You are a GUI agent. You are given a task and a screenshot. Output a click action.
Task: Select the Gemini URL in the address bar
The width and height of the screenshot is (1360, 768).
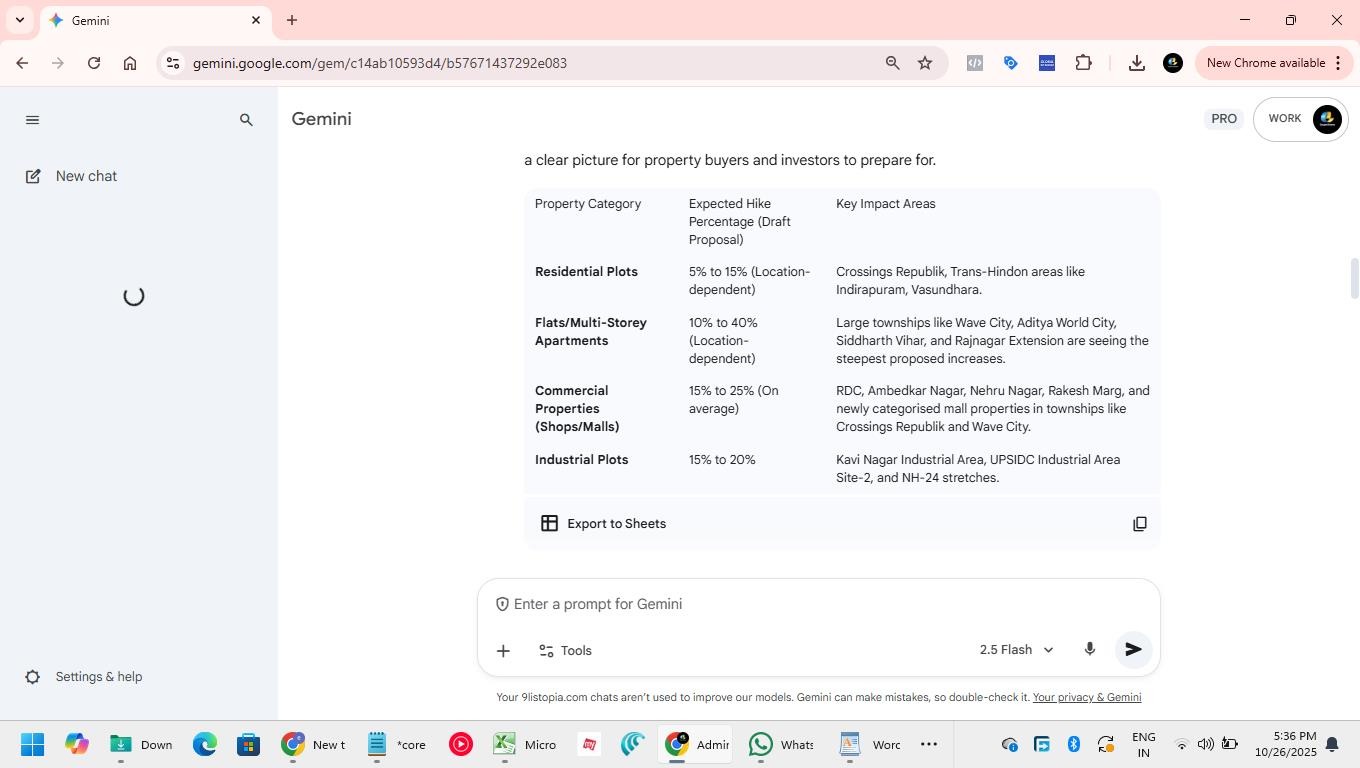coord(380,63)
